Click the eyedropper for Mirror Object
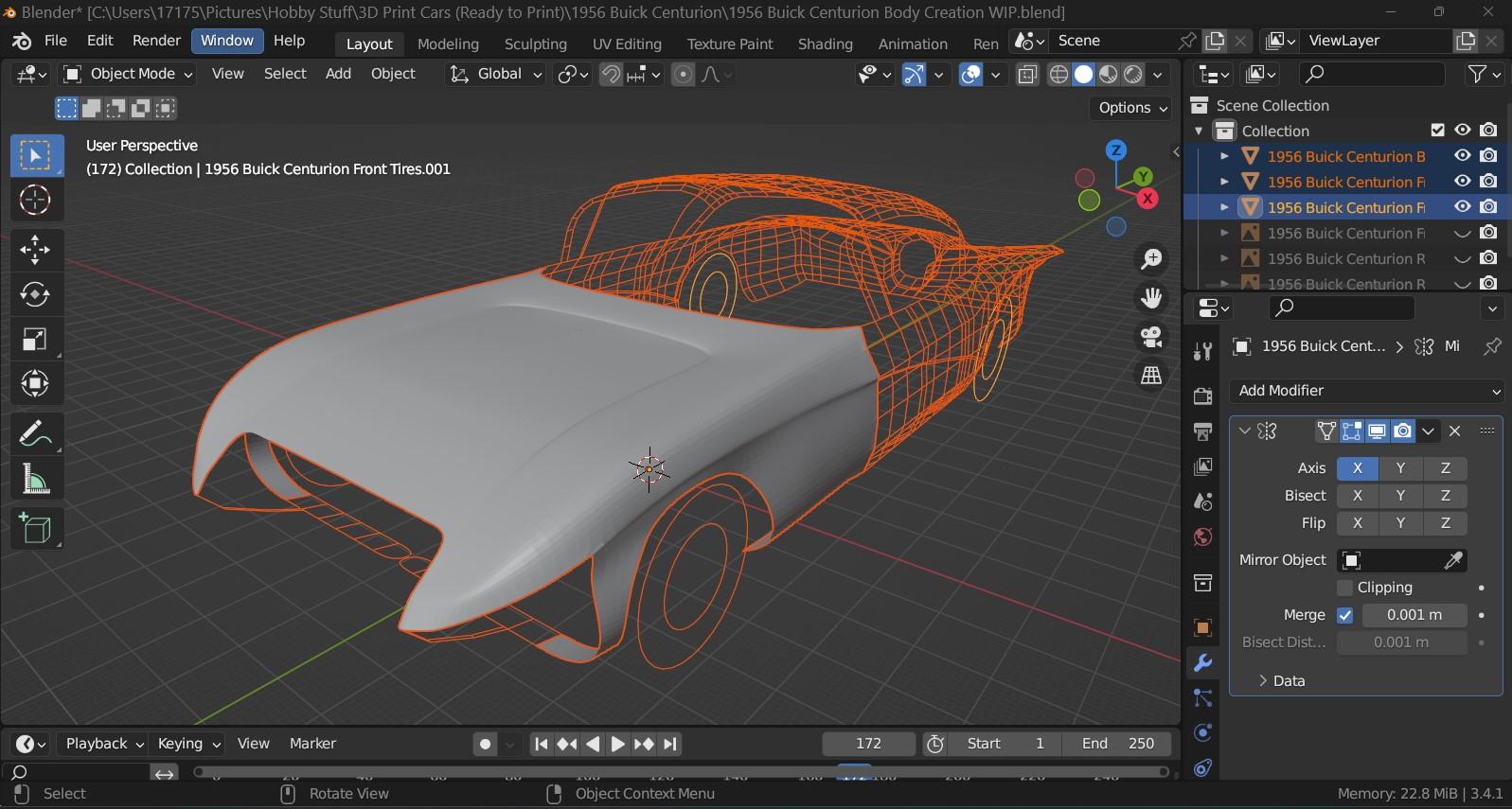1512x809 pixels. coord(1452,560)
